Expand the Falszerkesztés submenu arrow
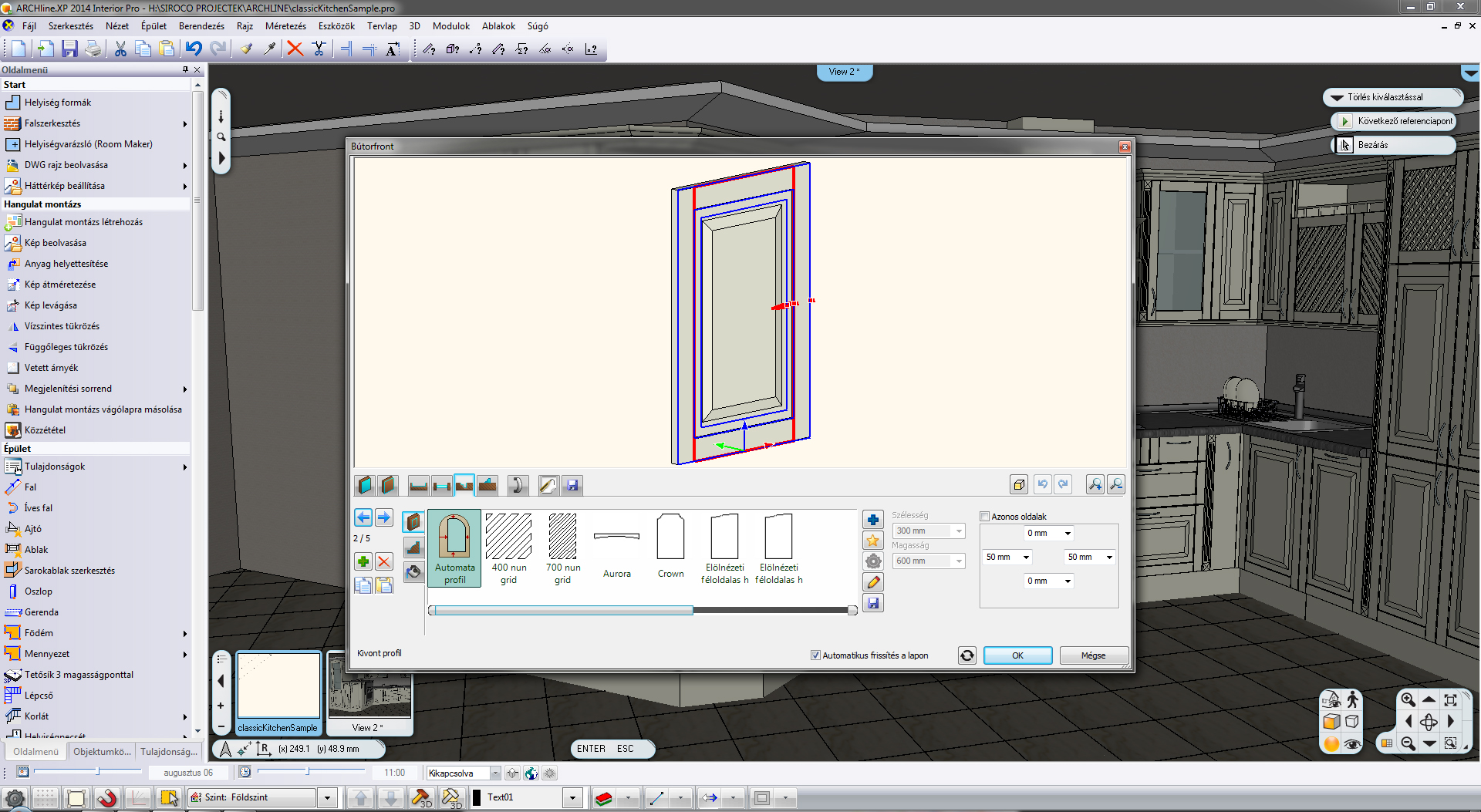The width and height of the screenshot is (1481, 812). point(185,123)
